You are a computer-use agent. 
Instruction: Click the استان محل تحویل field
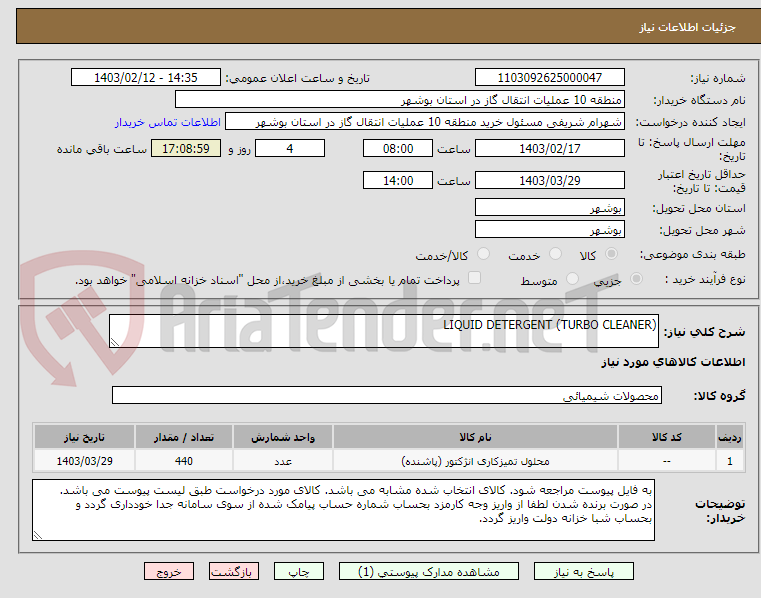[549, 208]
